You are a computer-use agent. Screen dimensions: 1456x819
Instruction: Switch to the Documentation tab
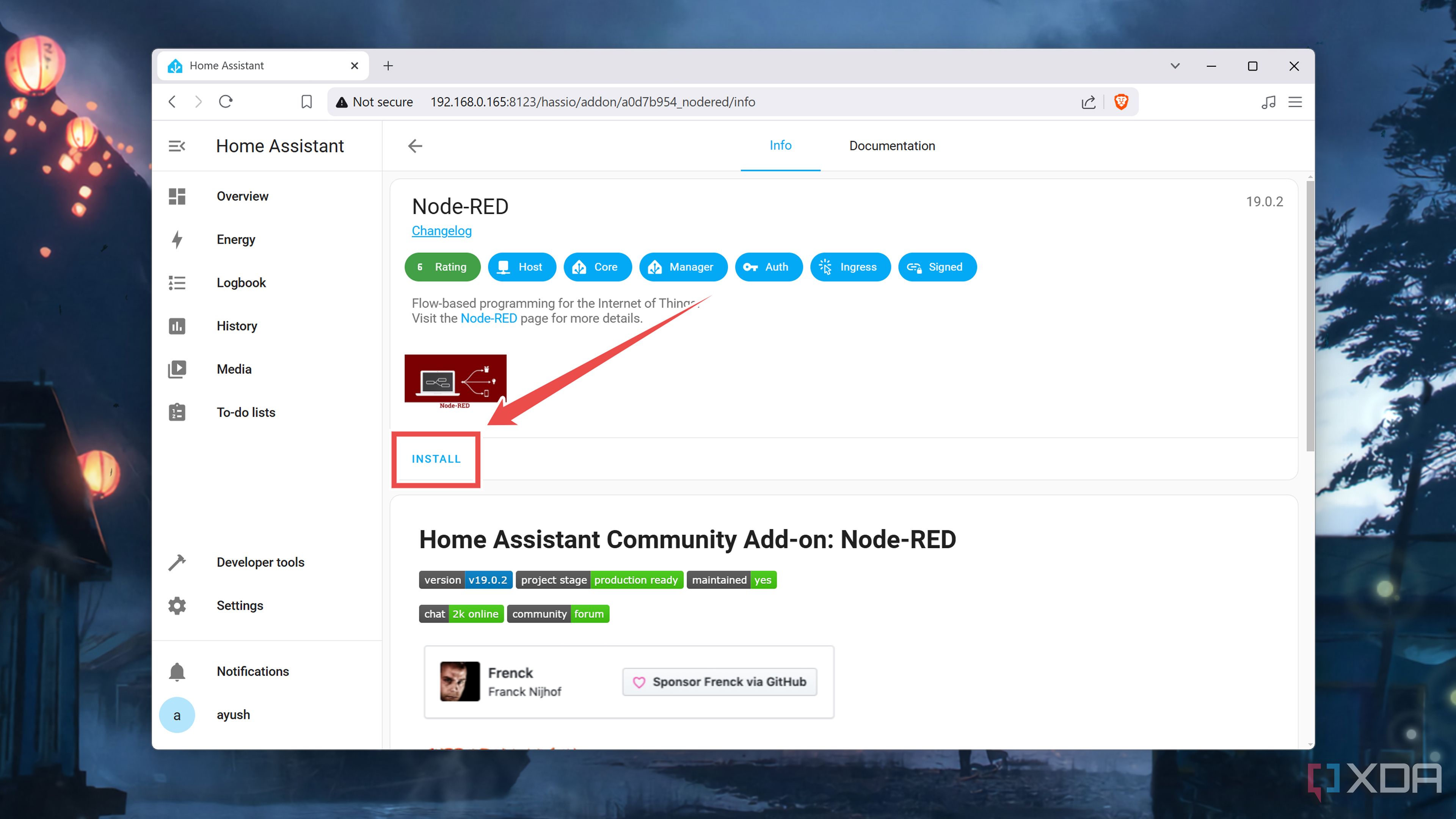pos(892,145)
